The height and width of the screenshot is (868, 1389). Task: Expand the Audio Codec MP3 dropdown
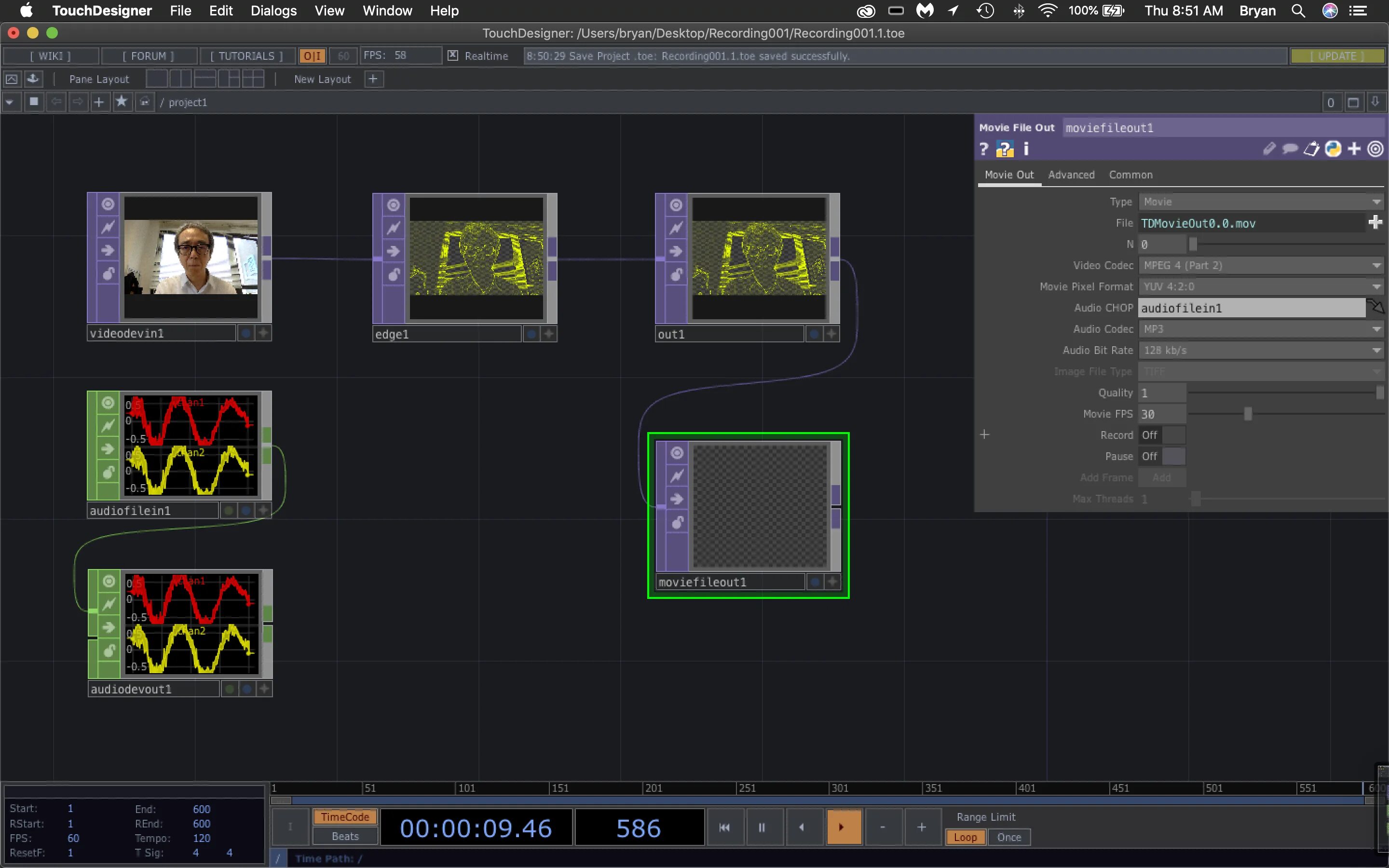click(1260, 329)
